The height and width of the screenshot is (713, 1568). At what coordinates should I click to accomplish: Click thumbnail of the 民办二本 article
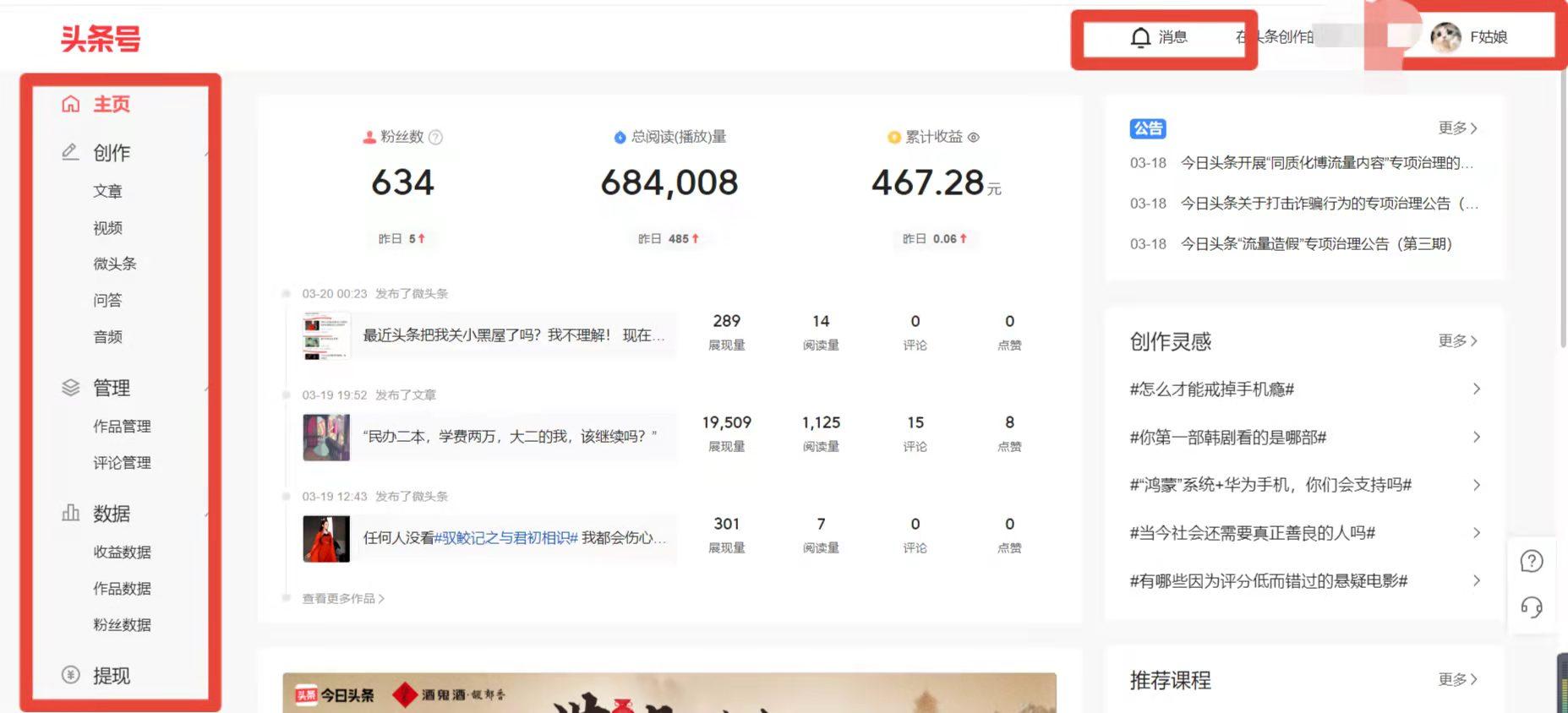(326, 437)
